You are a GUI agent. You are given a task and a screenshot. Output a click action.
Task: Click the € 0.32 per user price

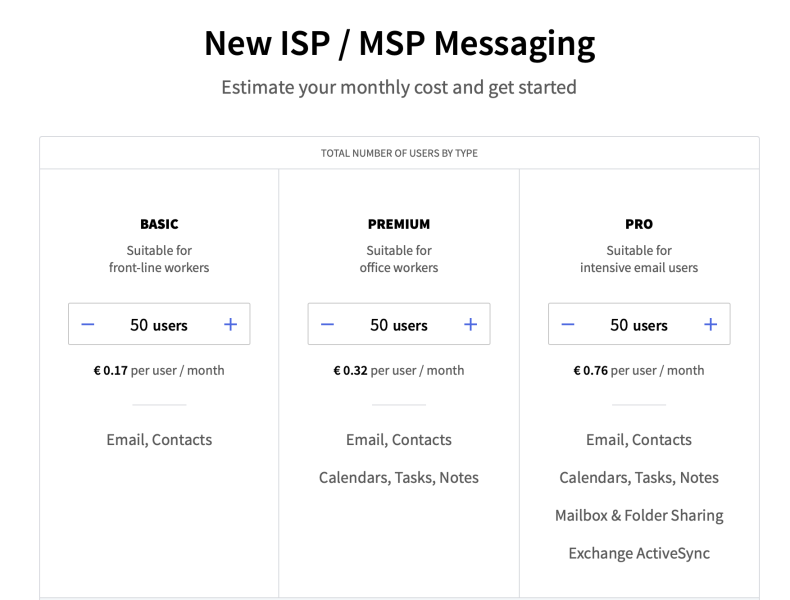tap(399, 371)
